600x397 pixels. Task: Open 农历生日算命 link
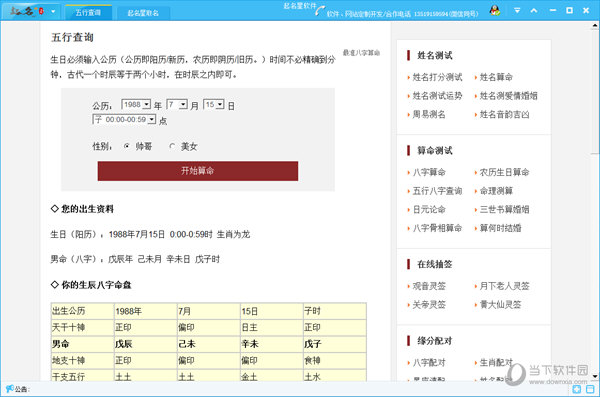click(x=504, y=172)
